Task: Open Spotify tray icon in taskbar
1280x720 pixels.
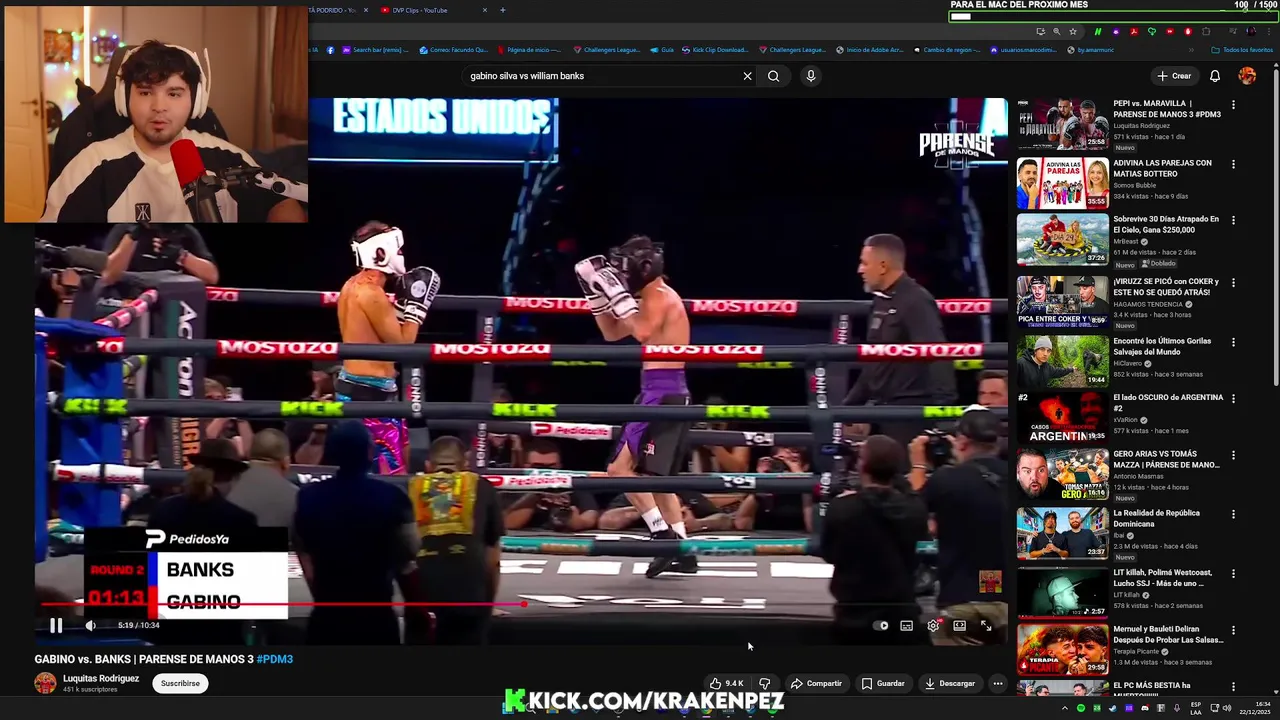Action: (1081, 708)
